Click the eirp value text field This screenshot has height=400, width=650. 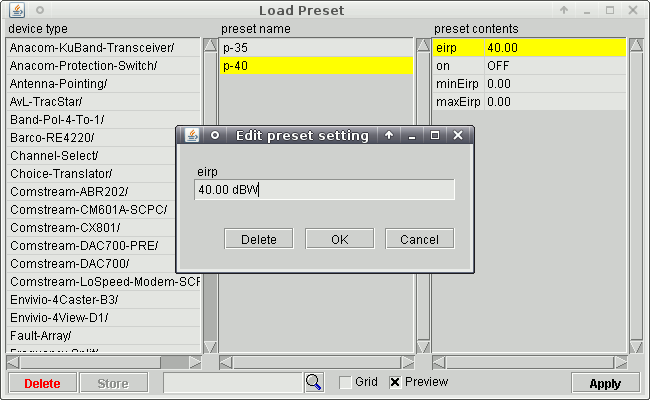pos(324,190)
